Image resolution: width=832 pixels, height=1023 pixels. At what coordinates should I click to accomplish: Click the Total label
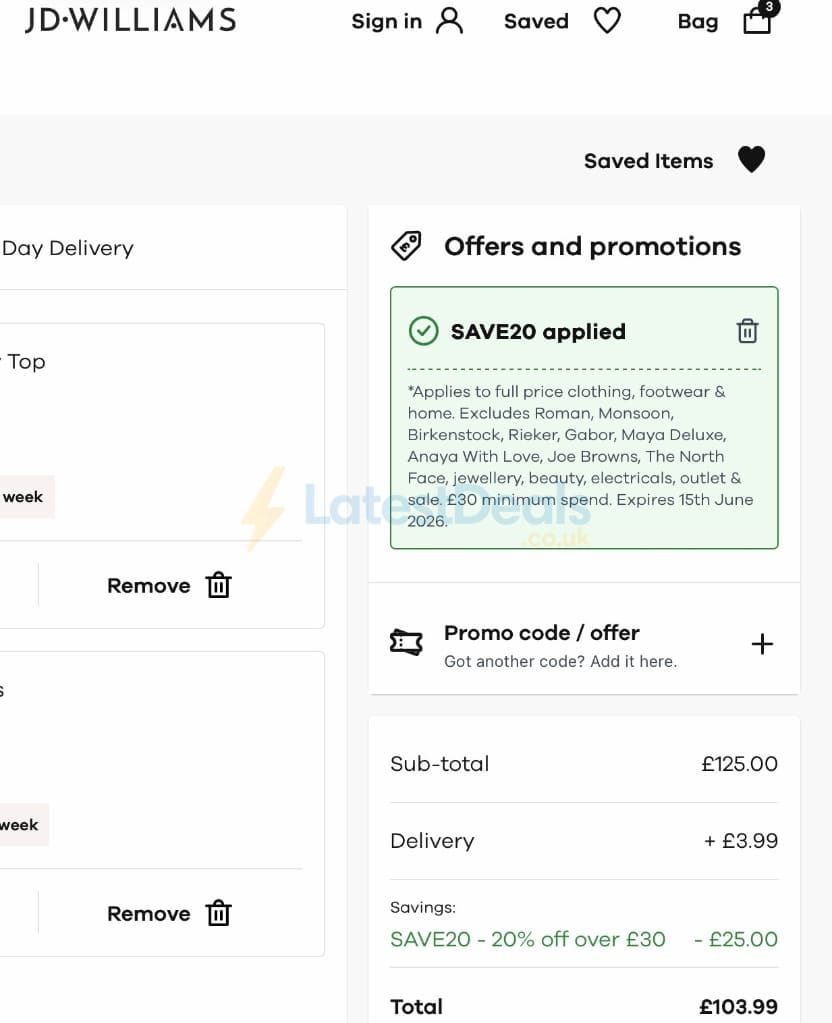416,1007
